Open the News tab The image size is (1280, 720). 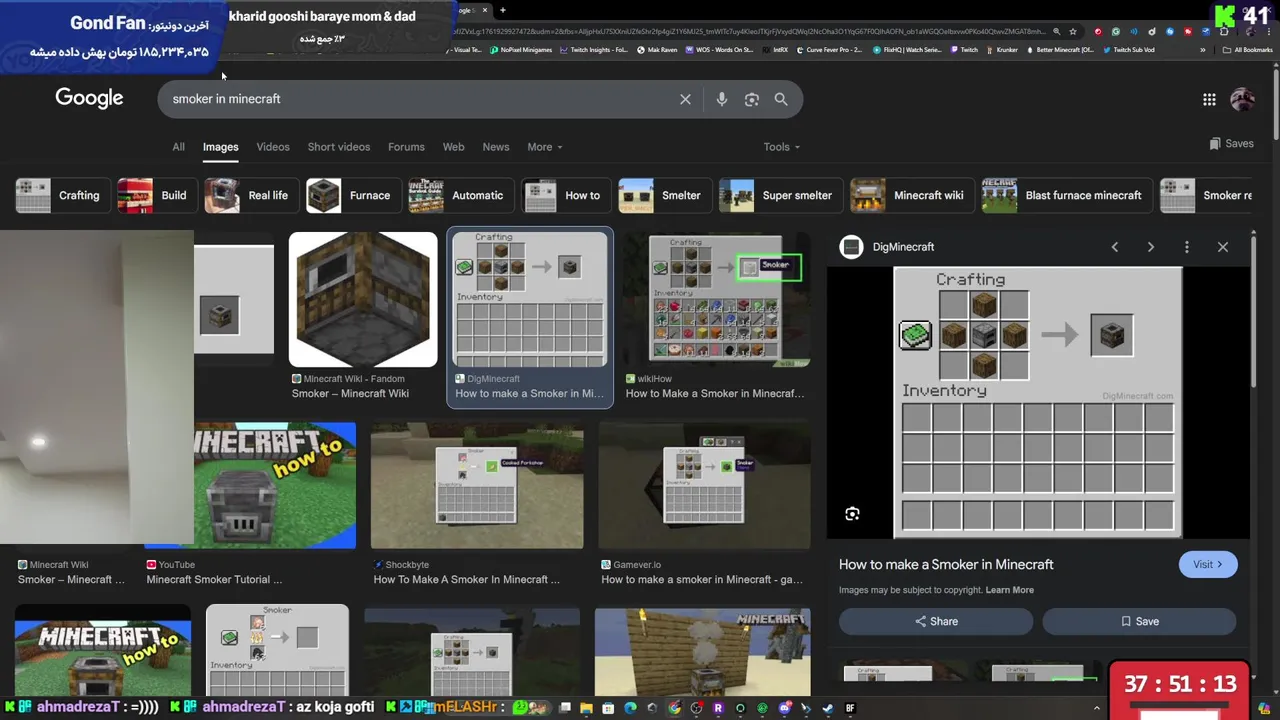(496, 147)
